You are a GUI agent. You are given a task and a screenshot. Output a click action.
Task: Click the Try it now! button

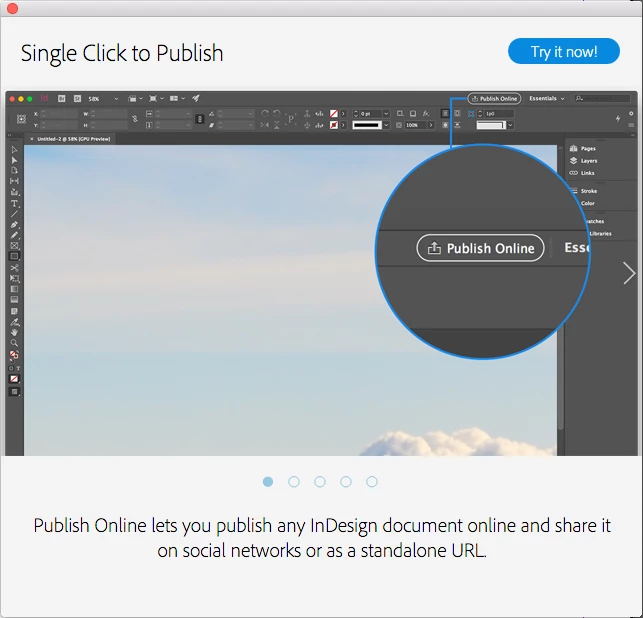tap(563, 51)
